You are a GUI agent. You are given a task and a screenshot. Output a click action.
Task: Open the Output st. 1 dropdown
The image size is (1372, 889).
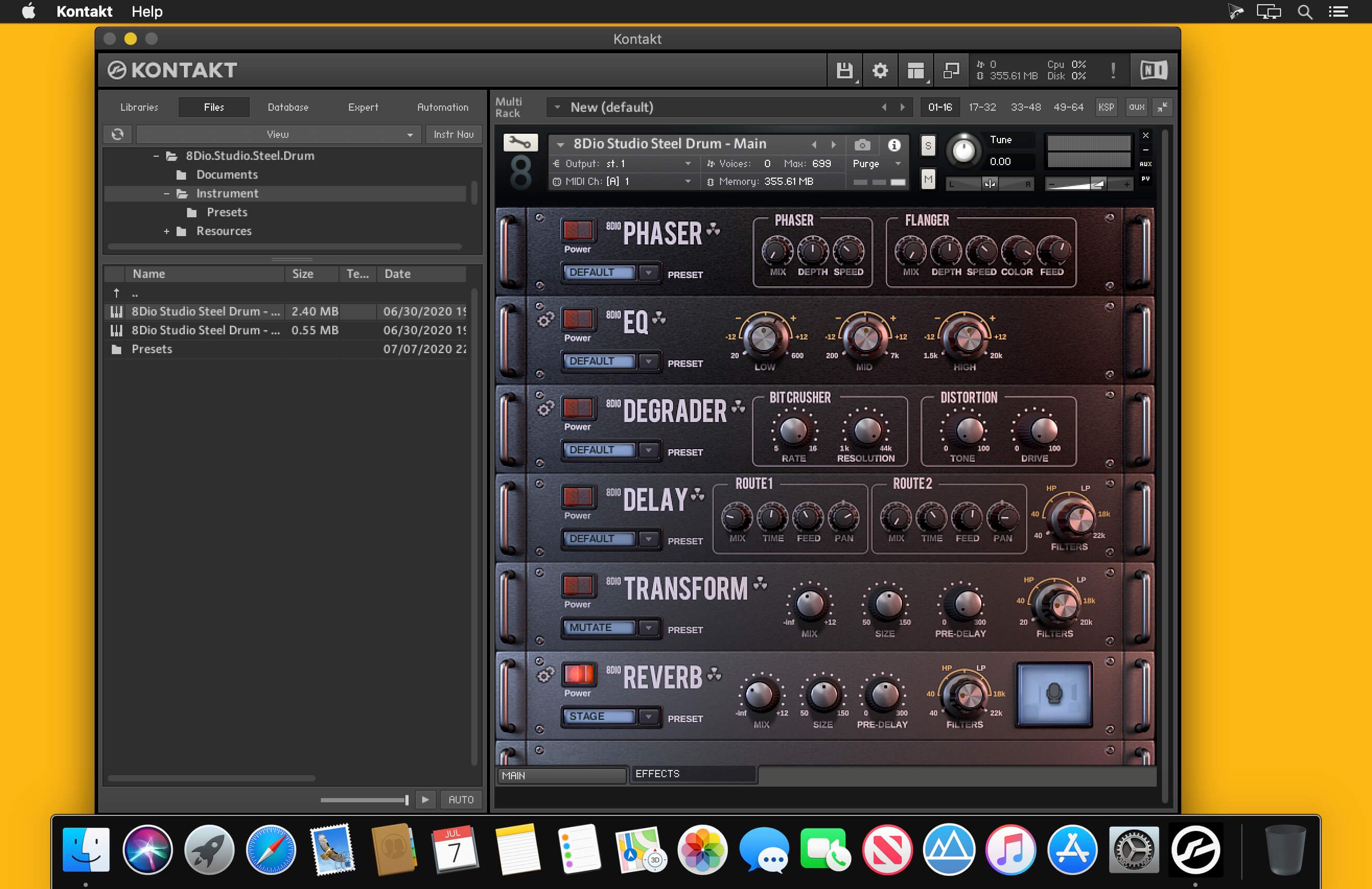[622, 163]
